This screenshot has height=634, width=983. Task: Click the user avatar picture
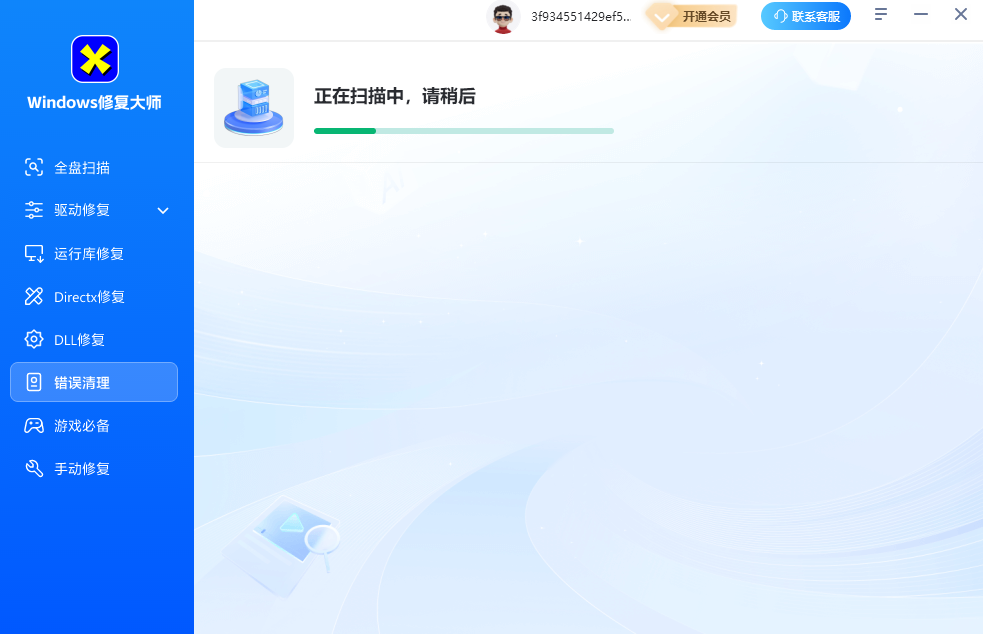(503, 17)
